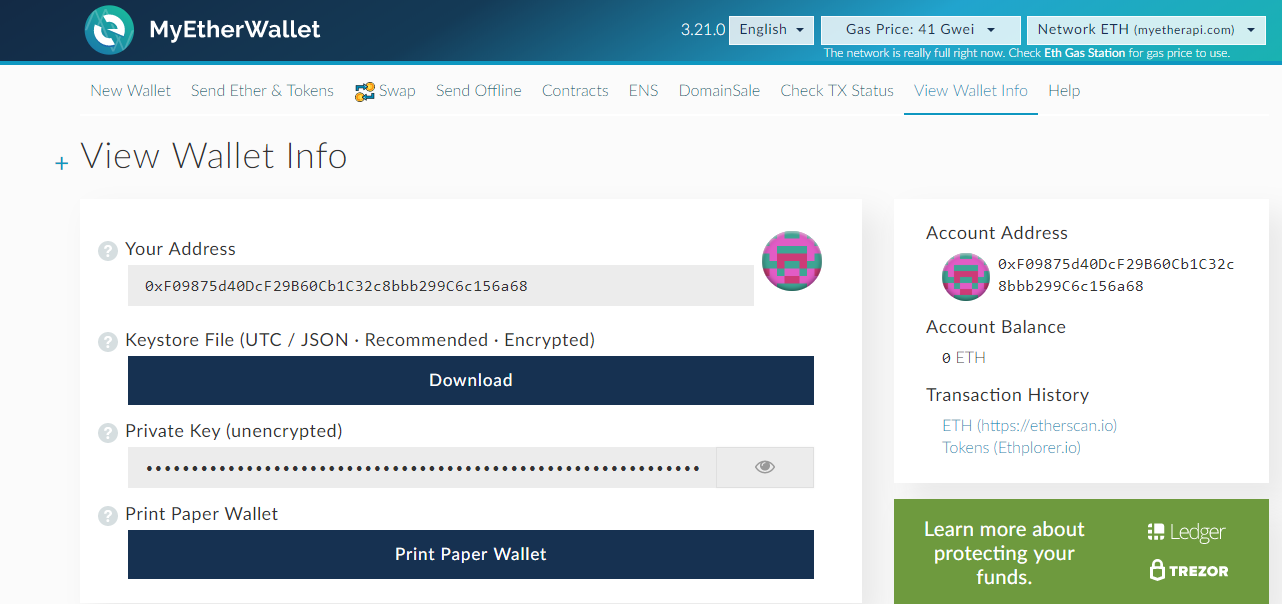The height and width of the screenshot is (604, 1282).
Task: Click the Swap arrows icon in navigation
Action: [x=364, y=92]
